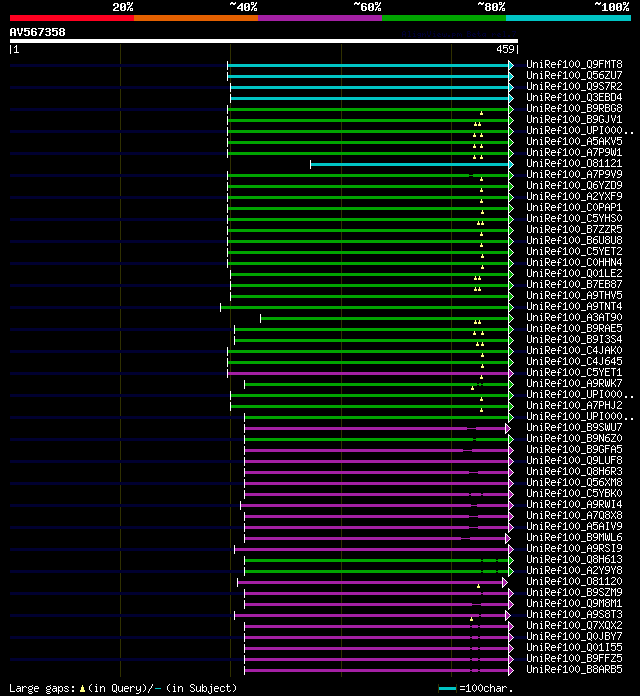640x696 pixels.
Task: Click the UniRef100_B9N6Z0 label
Action: click(574, 439)
